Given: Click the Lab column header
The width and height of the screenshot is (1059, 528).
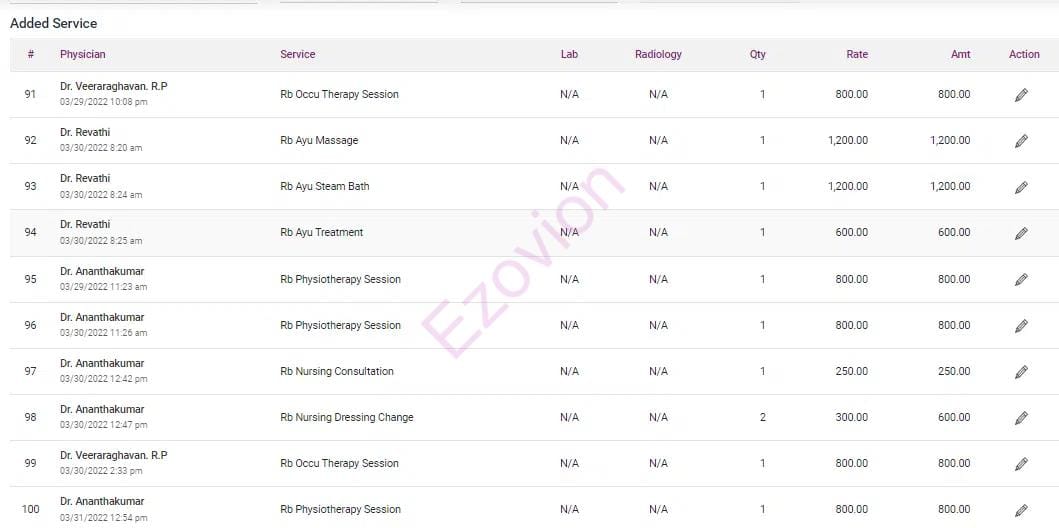Looking at the screenshot, I should pos(569,54).
